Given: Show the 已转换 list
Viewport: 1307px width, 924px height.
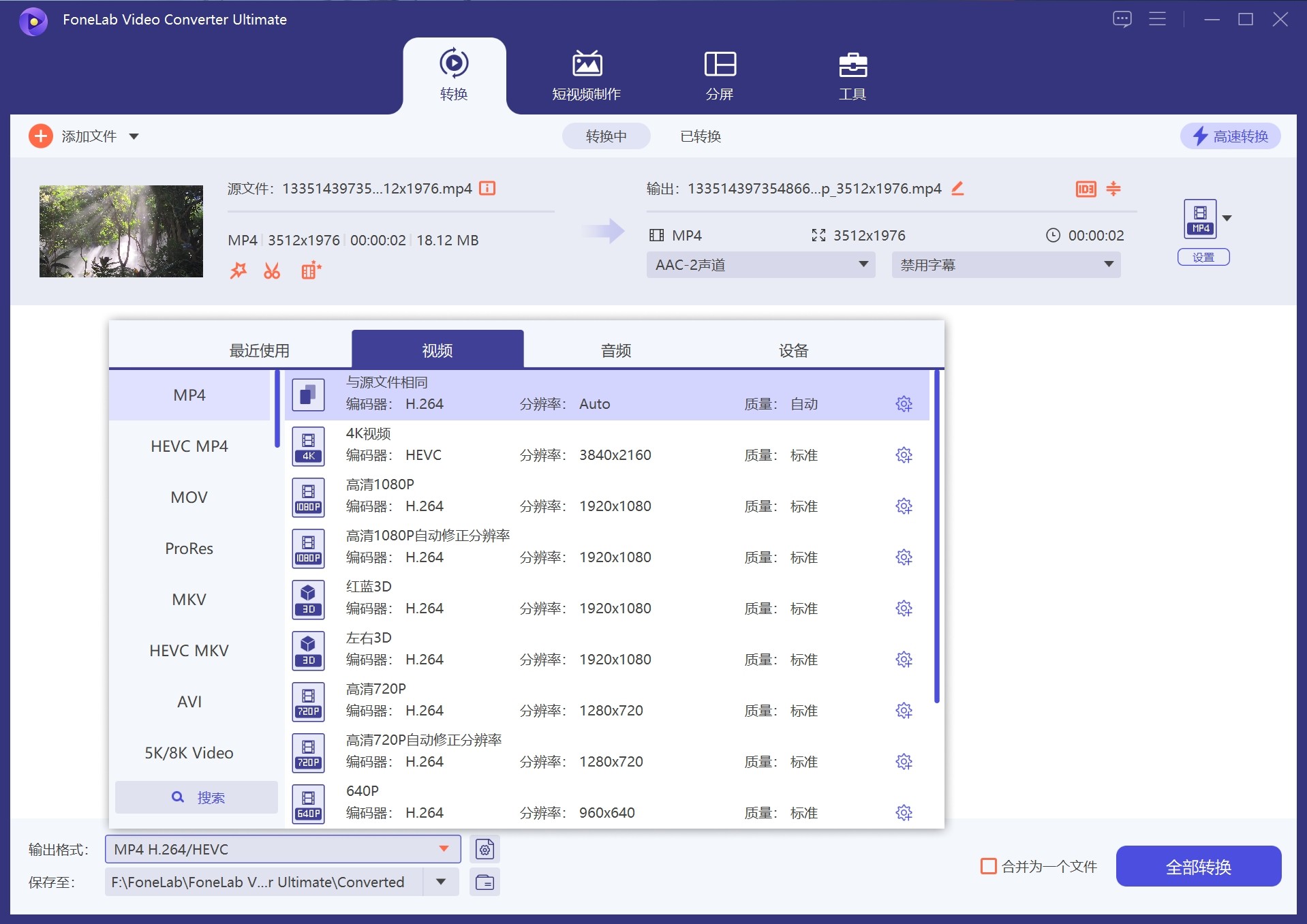Looking at the screenshot, I should [x=701, y=136].
